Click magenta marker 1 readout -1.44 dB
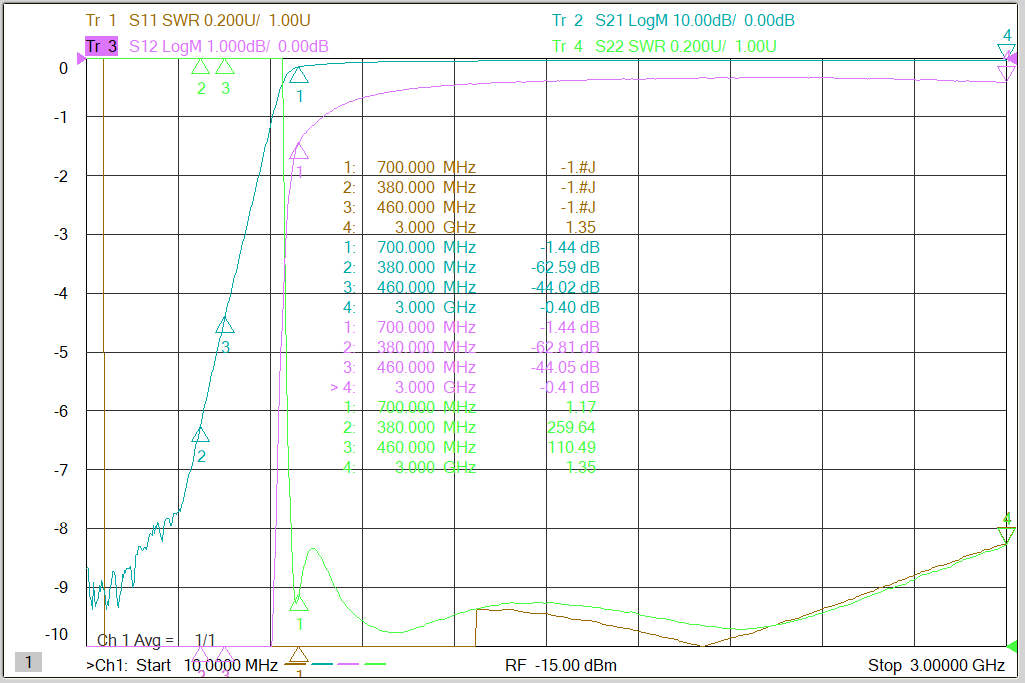This screenshot has width=1025, height=683. (x=569, y=327)
